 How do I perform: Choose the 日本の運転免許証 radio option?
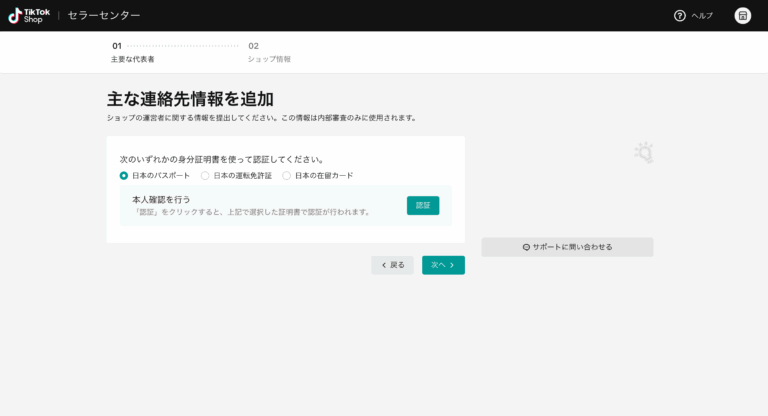[x=205, y=176]
